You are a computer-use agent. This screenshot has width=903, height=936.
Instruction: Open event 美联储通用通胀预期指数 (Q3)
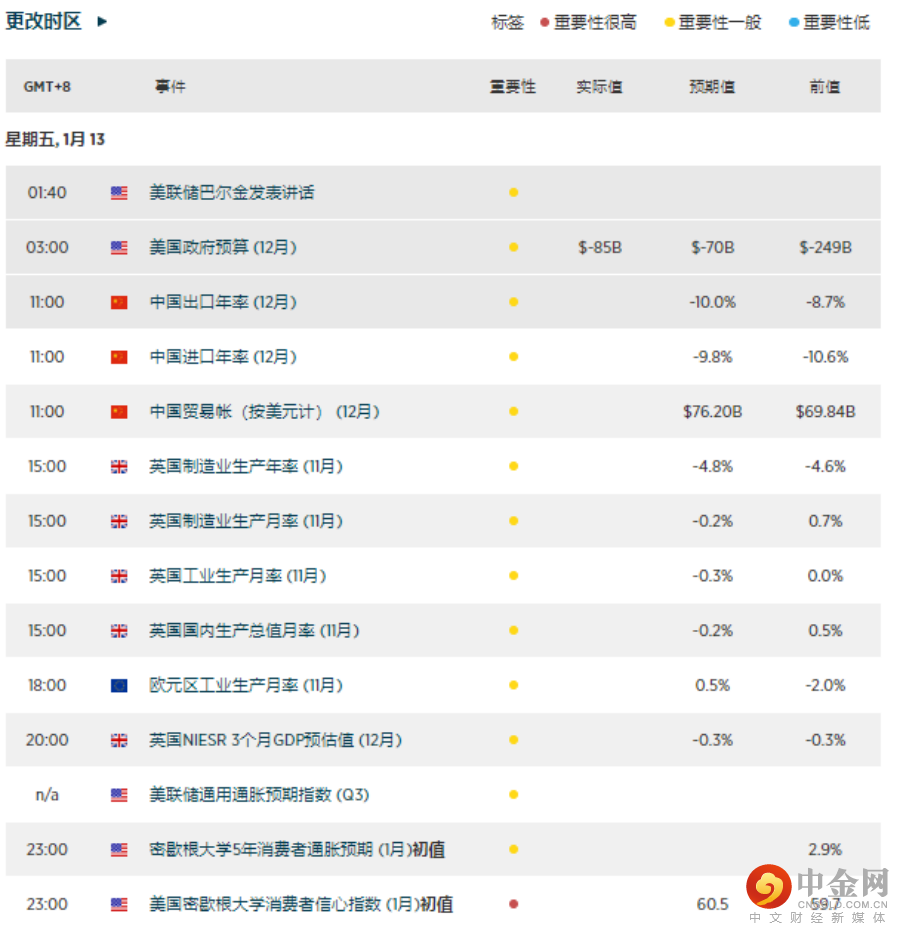tap(259, 795)
